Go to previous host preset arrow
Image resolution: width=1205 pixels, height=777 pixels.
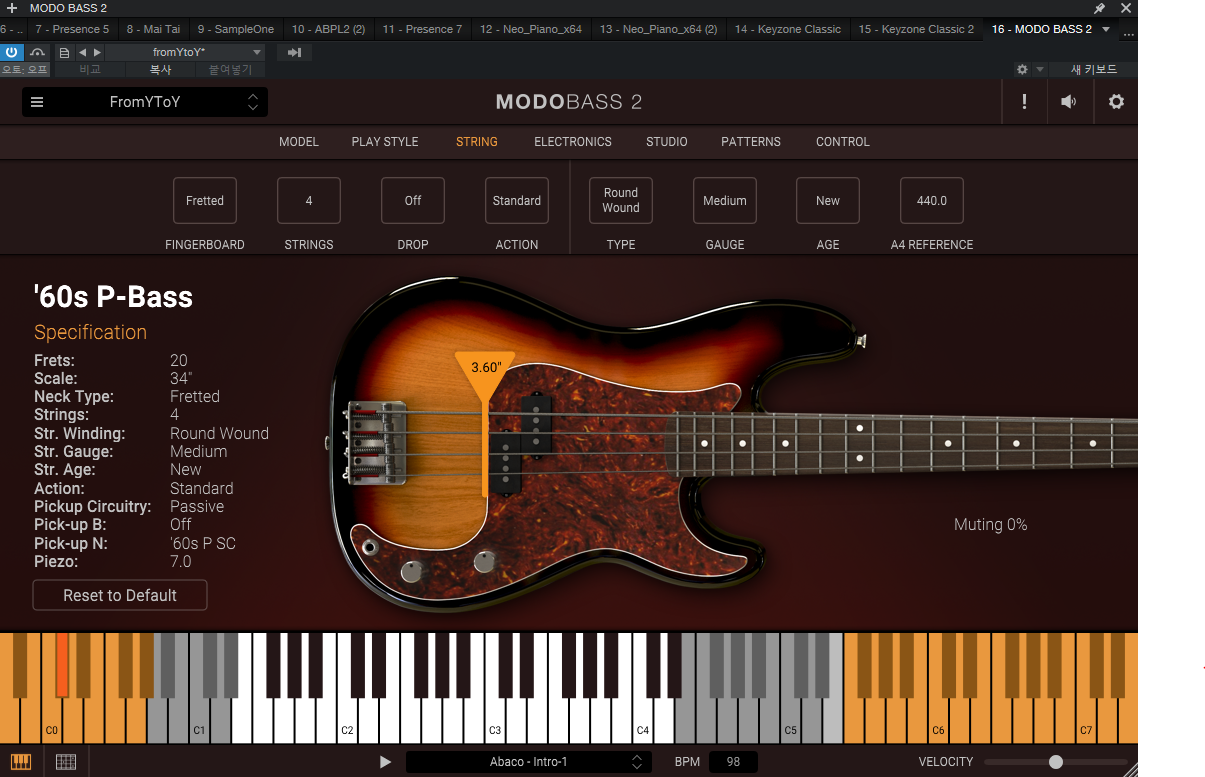[x=82, y=52]
